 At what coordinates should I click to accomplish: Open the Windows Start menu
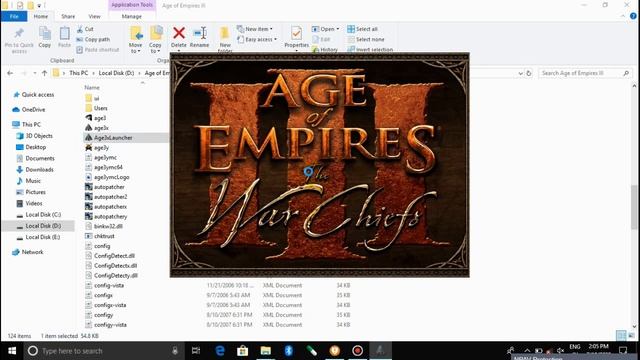12,351
